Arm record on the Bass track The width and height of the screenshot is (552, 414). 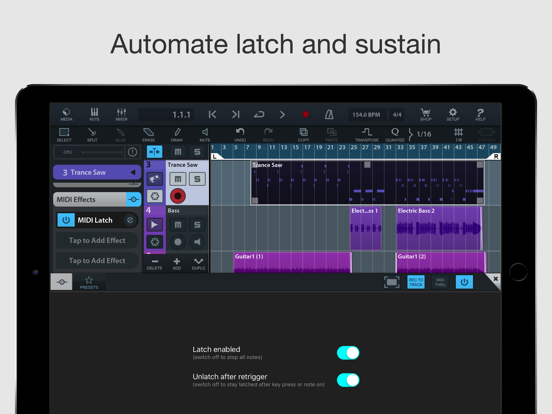[x=178, y=242]
